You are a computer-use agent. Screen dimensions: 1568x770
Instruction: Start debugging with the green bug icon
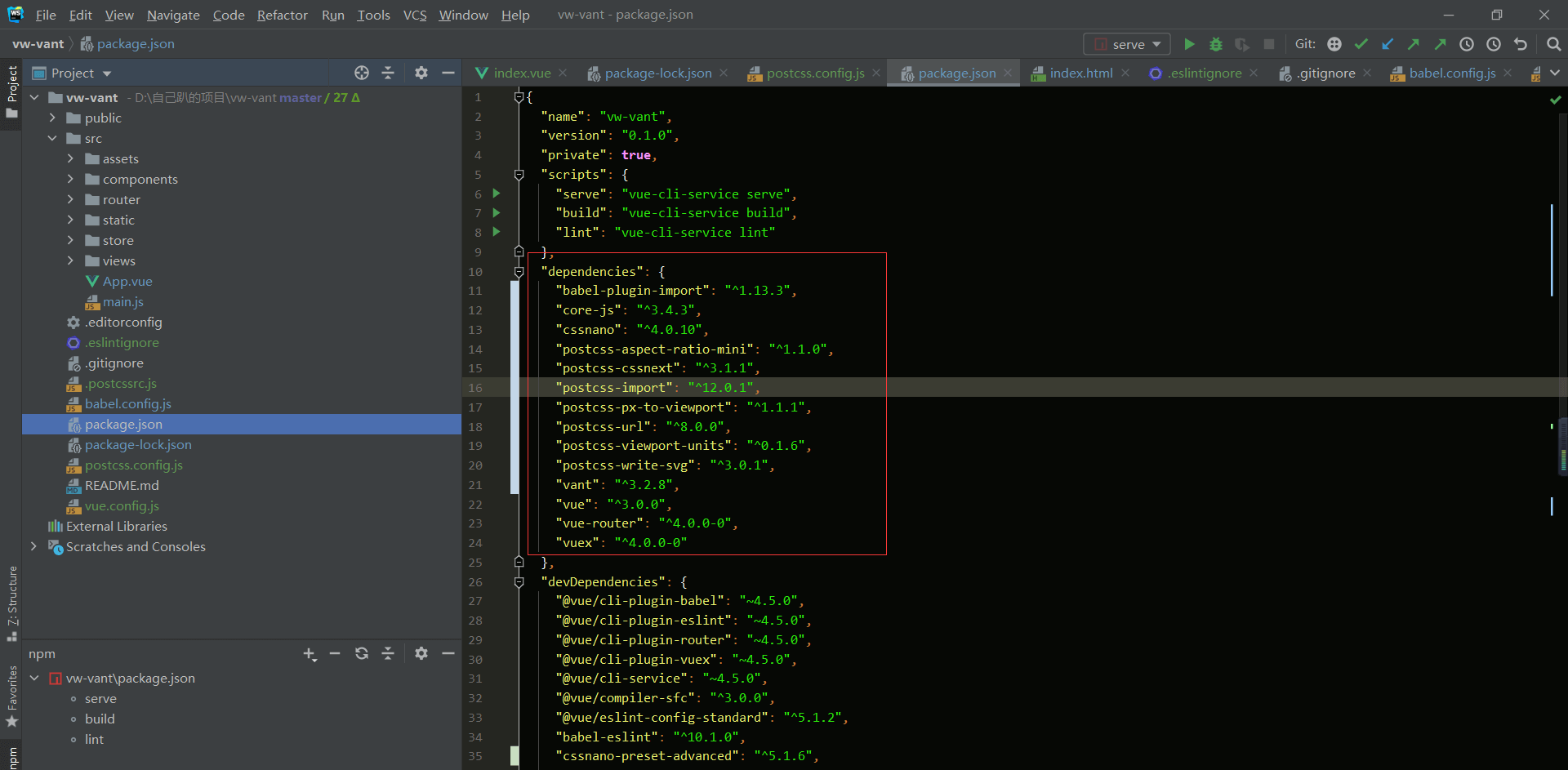1216,44
